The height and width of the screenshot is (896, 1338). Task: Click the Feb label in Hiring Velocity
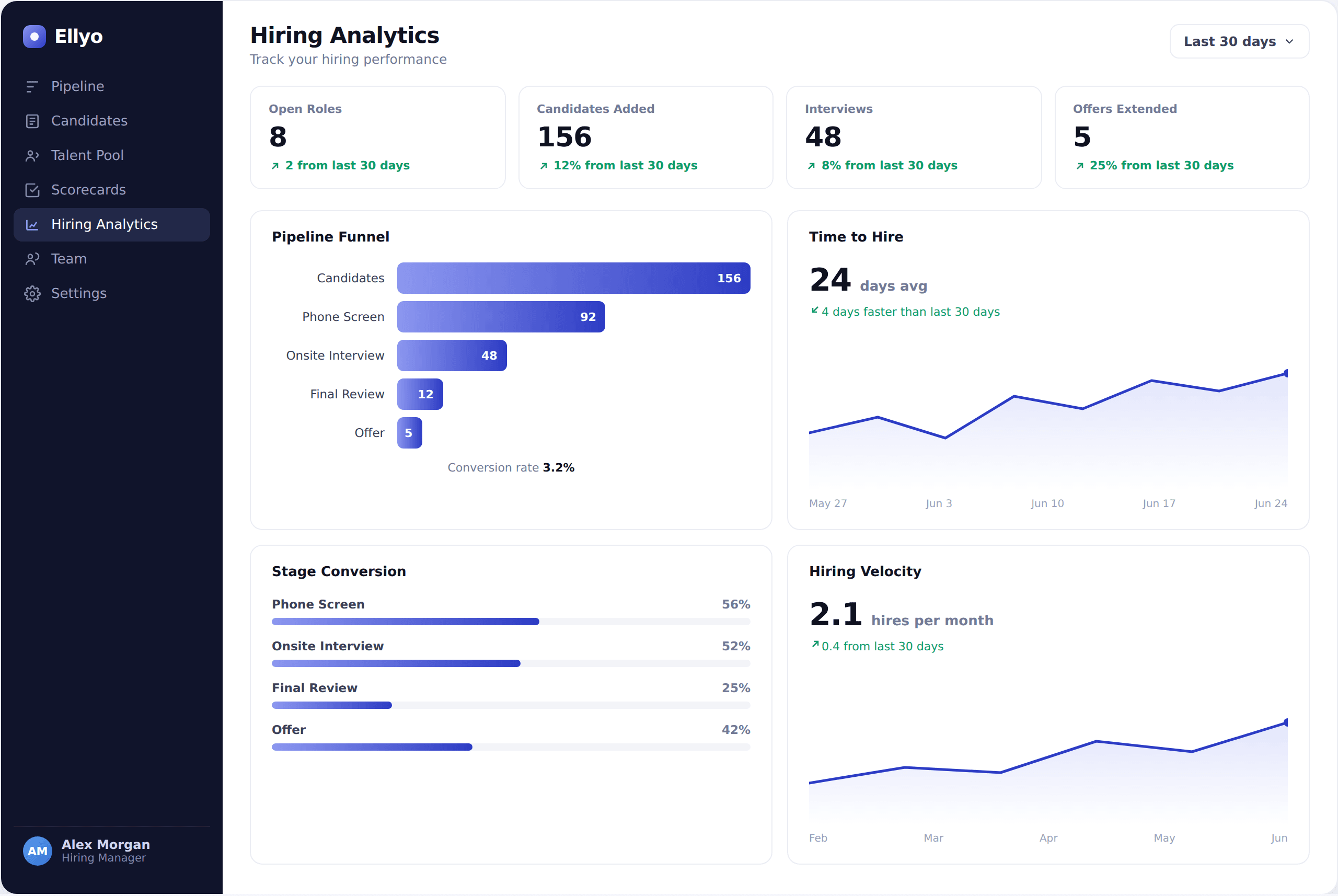818,838
